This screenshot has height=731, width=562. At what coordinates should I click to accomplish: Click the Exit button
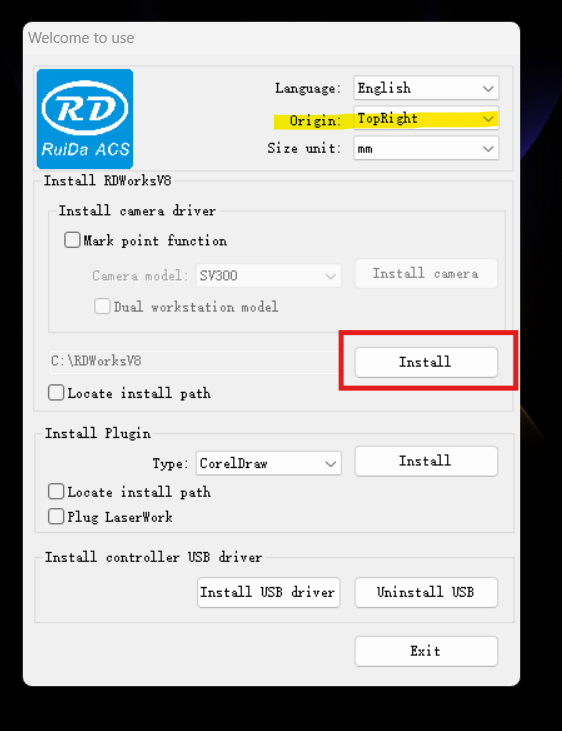coord(426,651)
